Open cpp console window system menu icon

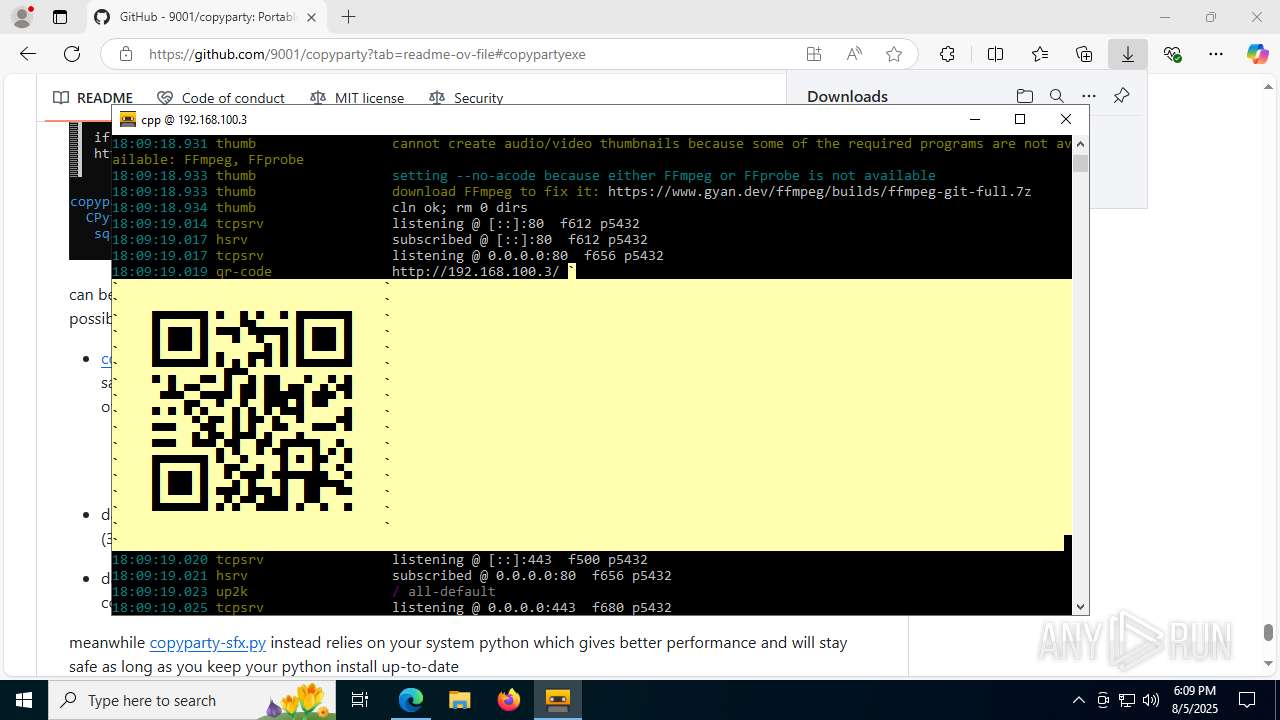[128, 119]
